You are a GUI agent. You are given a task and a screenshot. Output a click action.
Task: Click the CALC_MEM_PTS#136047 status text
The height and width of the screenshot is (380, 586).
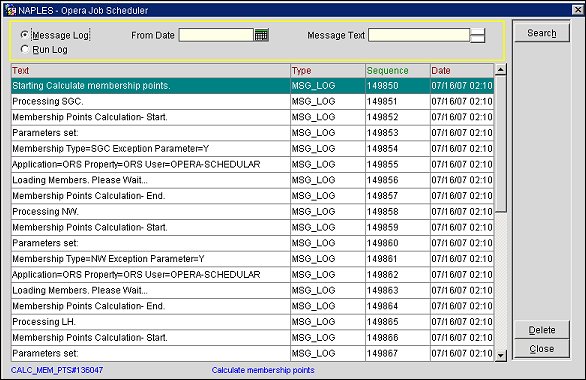[x=57, y=370]
